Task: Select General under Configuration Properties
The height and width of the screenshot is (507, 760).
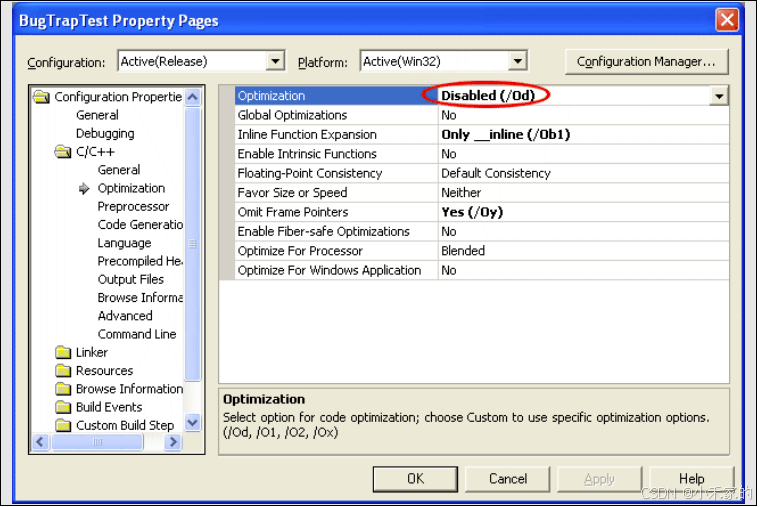Action: pos(97,115)
